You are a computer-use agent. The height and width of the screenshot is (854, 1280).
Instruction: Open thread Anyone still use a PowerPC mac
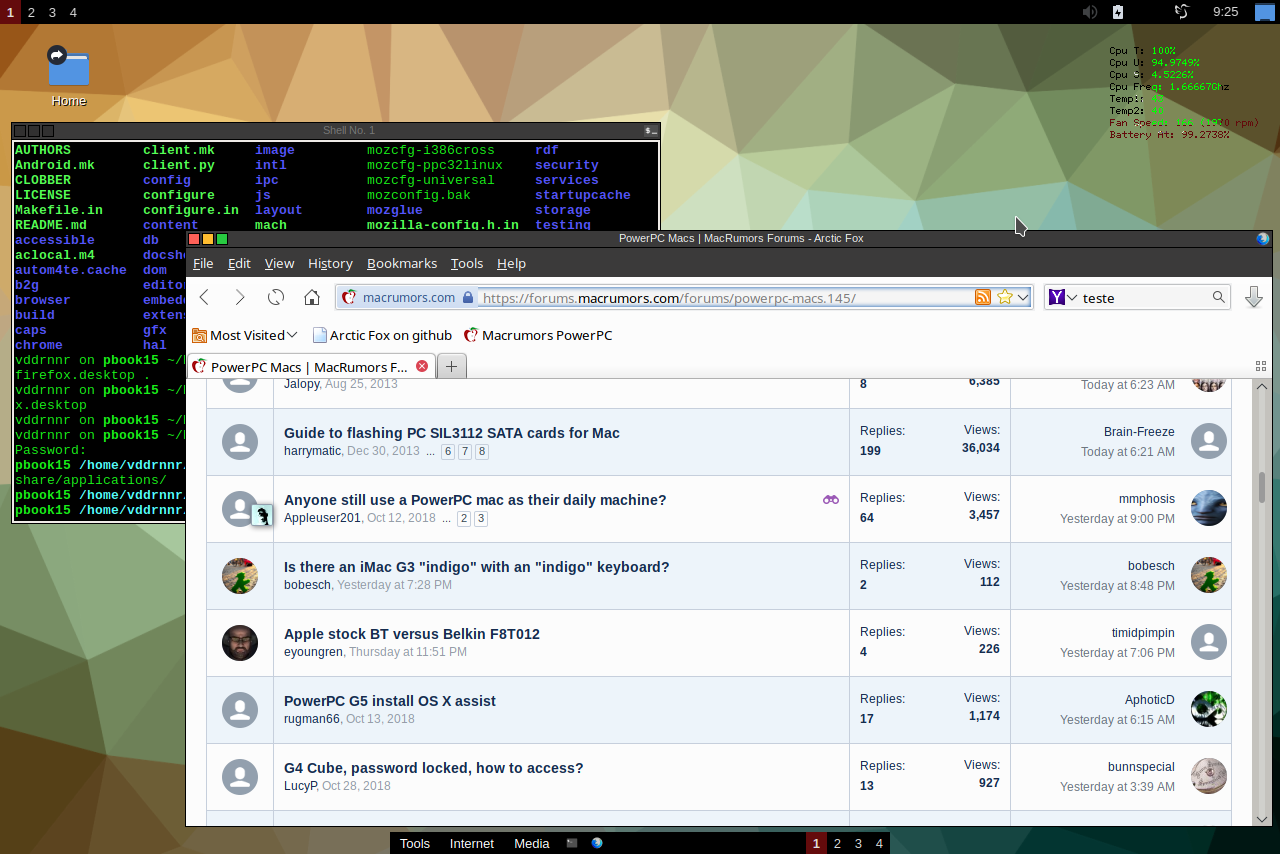(475, 500)
